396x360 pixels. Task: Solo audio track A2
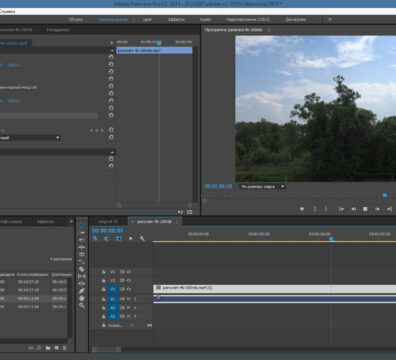[135, 308]
